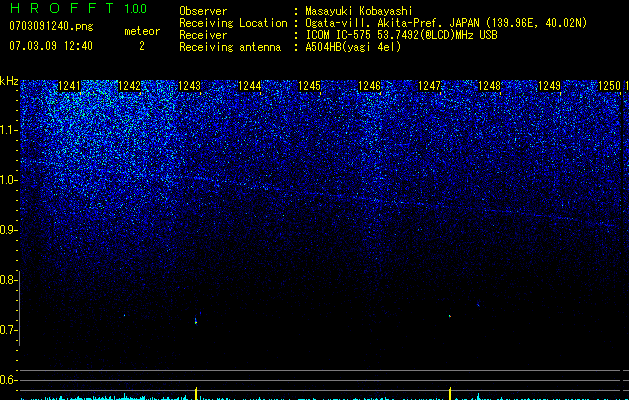Click the Receiving antenna label
629x400 pixels.
point(230,47)
